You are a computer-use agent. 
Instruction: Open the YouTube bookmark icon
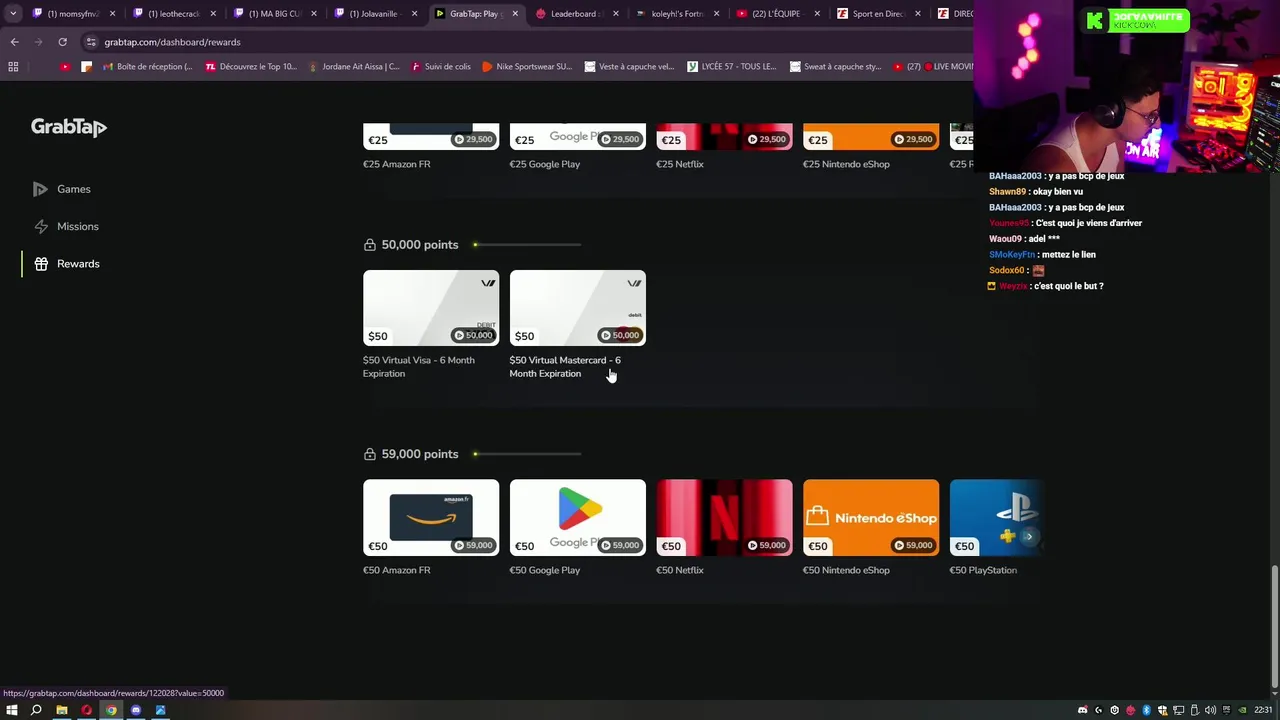tap(65, 67)
